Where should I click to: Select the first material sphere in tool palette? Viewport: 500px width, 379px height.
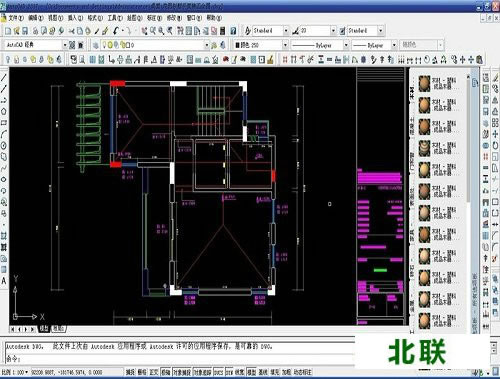(x=425, y=83)
